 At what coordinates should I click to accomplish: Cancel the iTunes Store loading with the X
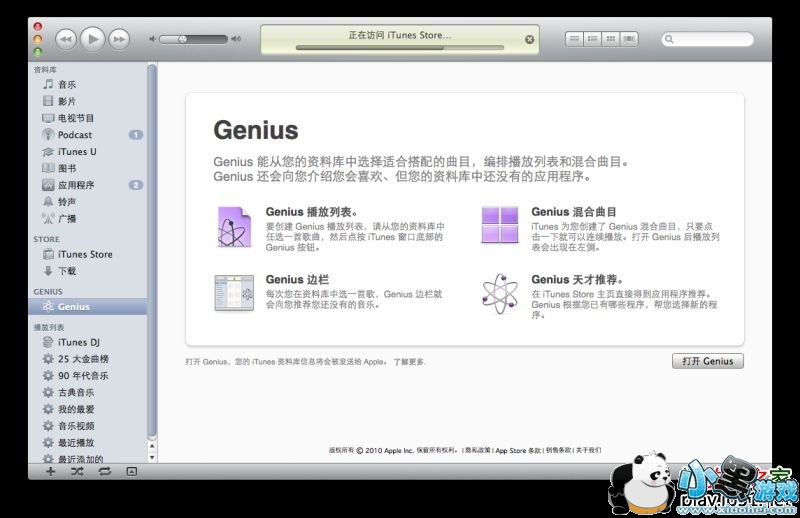530,39
